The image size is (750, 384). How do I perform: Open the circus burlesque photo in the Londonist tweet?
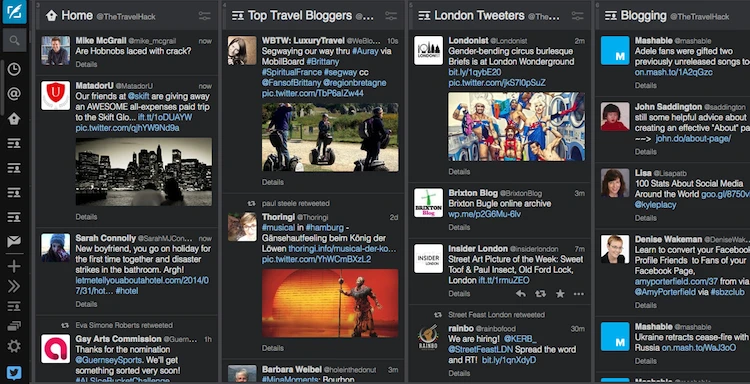point(517,127)
